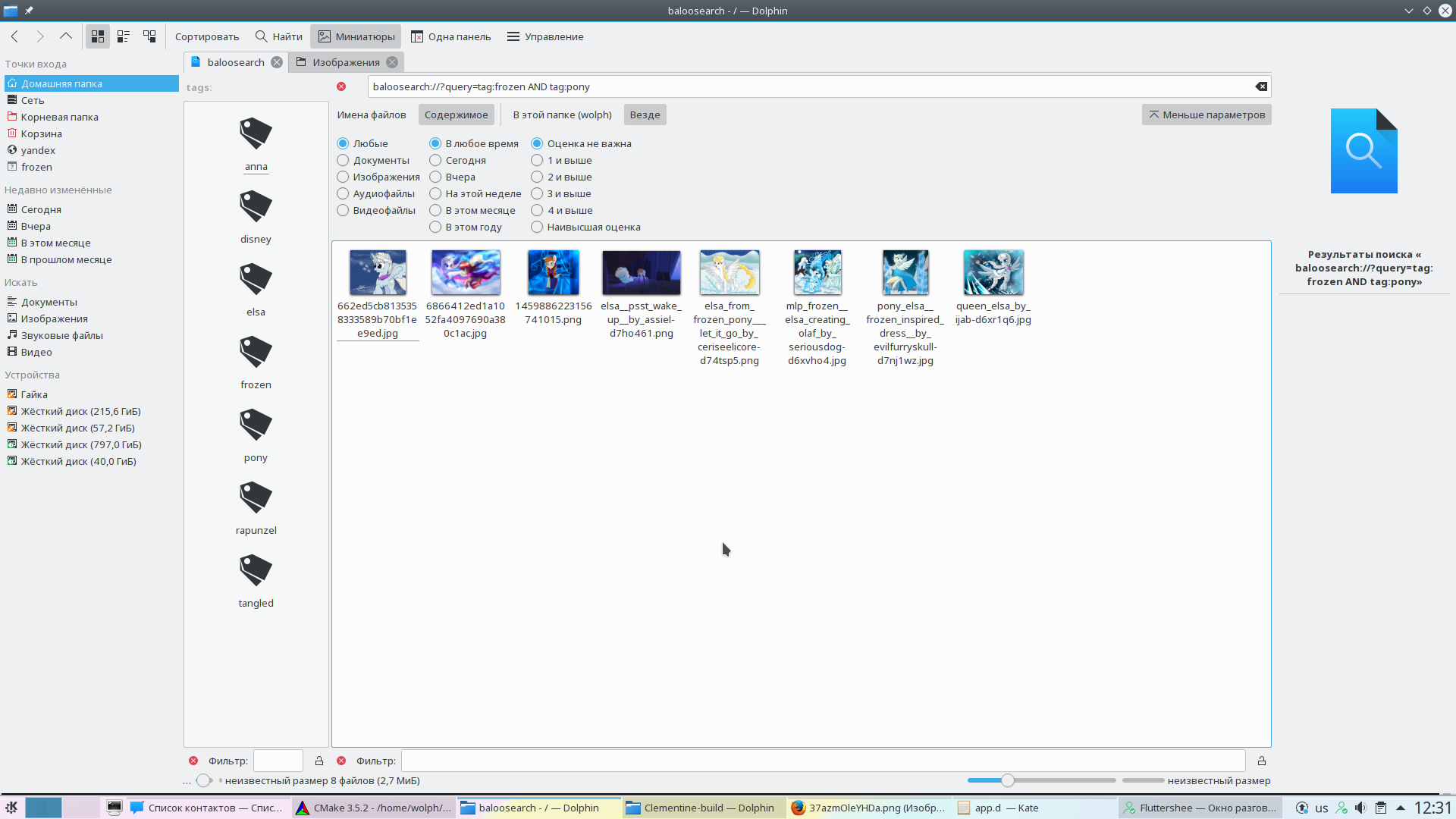Select the disney tag icon
Viewport: 1456px width, 819px height.
pyautogui.click(x=256, y=206)
